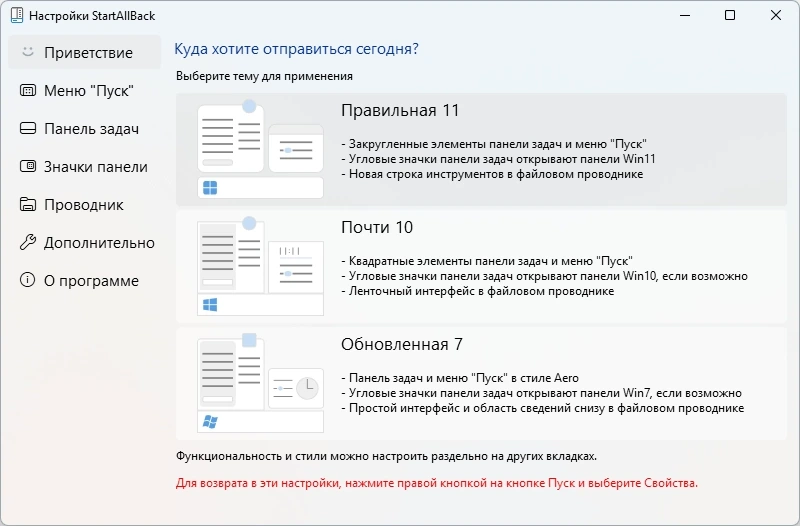Click line mentioning панели Win10, если возможно
The height and width of the screenshot is (526, 800).
coord(544,276)
